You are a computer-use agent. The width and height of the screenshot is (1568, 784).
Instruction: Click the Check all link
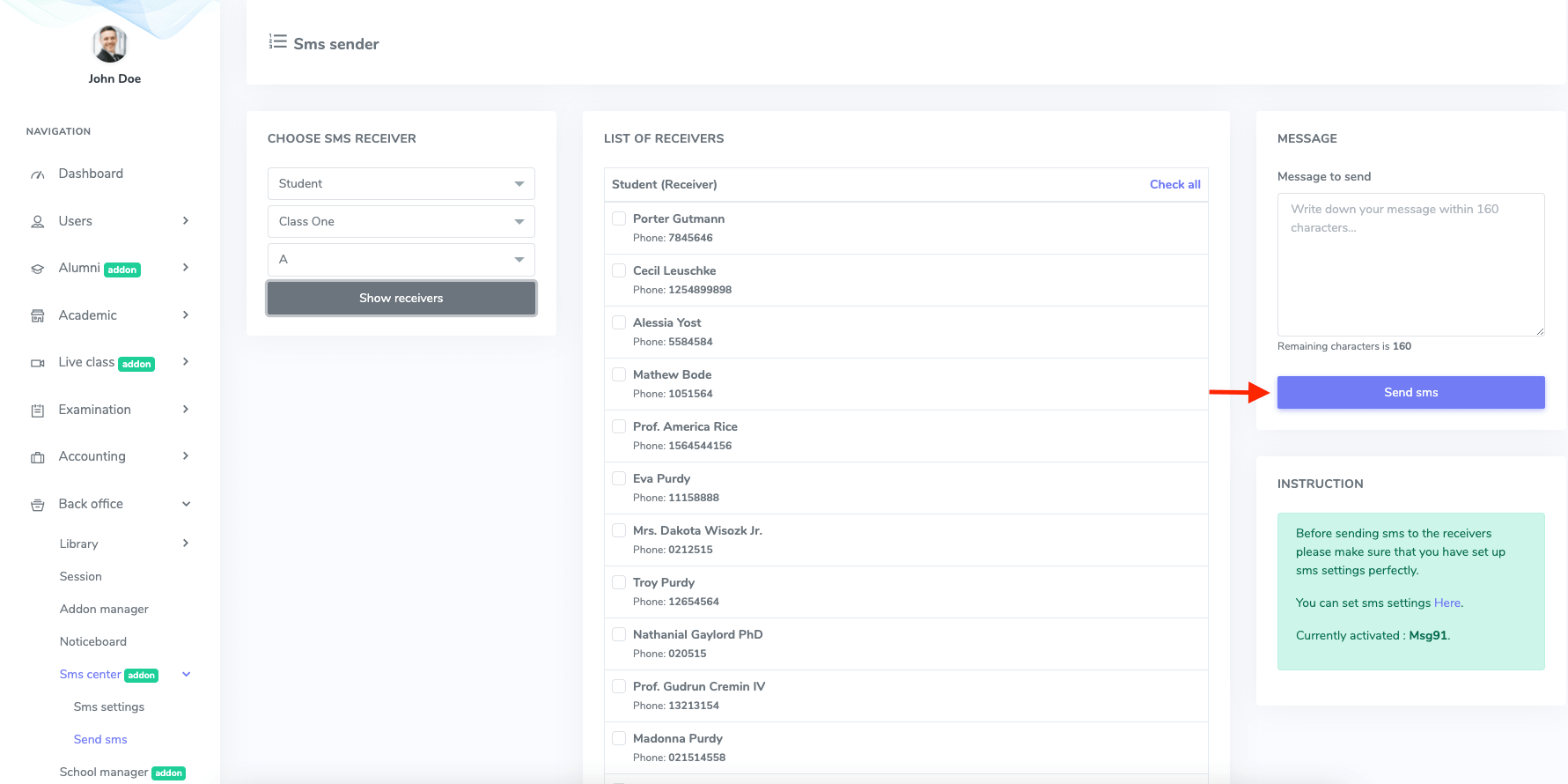tap(1174, 184)
